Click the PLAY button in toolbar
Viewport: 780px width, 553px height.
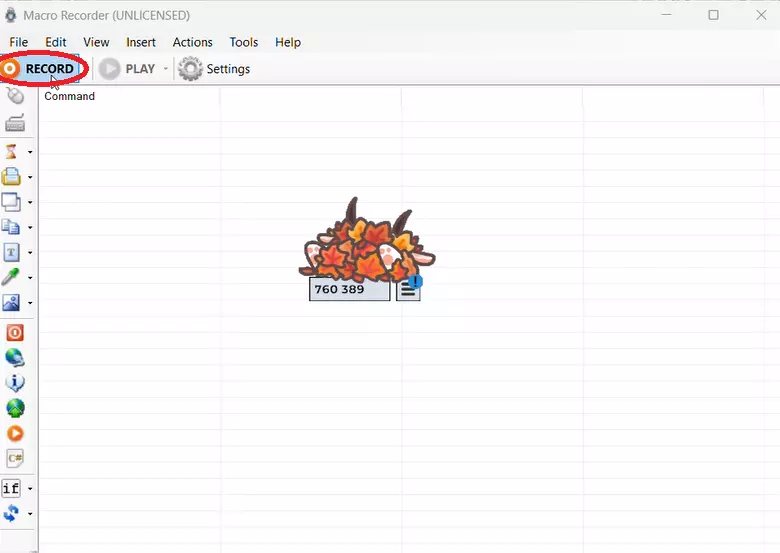pyautogui.click(x=127, y=69)
